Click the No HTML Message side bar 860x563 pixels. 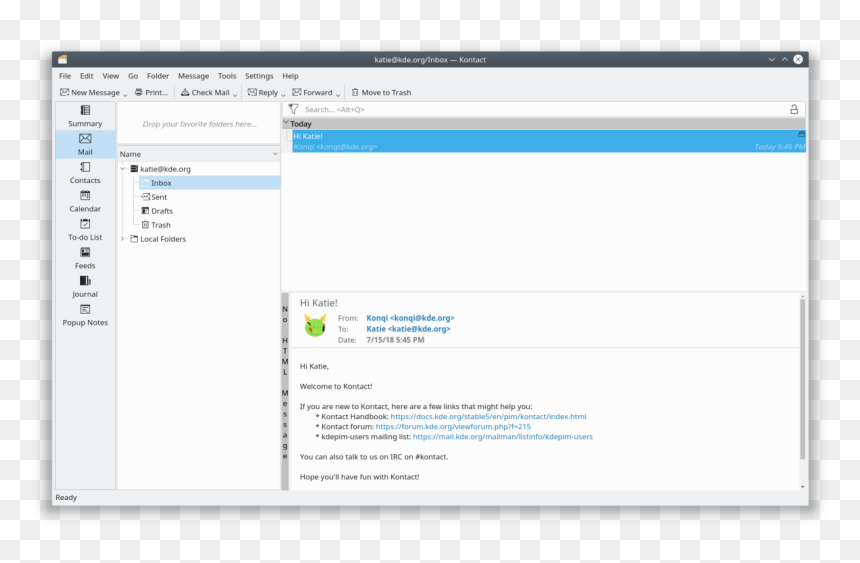point(285,391)
